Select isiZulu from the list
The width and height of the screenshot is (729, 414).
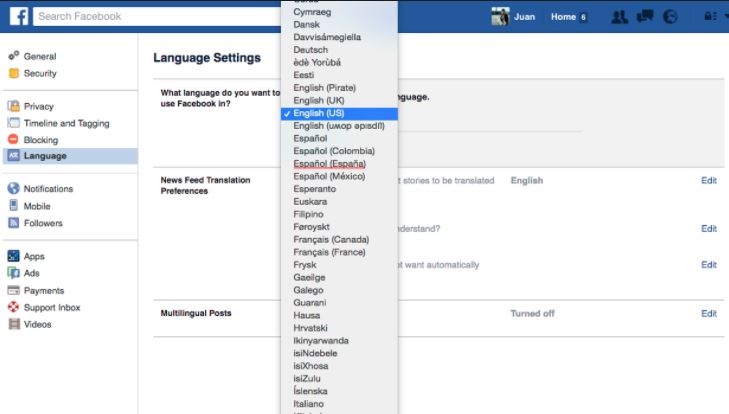(x=307, y=379)
